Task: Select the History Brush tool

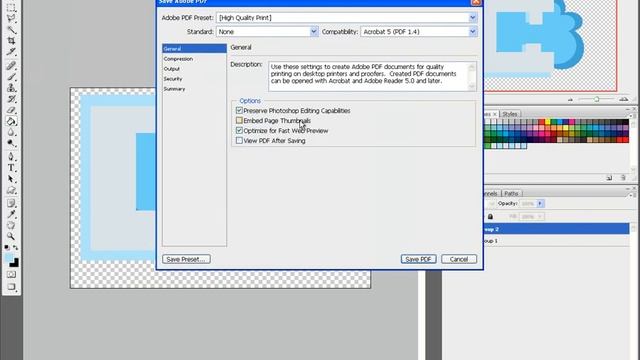Action: pos(11,99)
